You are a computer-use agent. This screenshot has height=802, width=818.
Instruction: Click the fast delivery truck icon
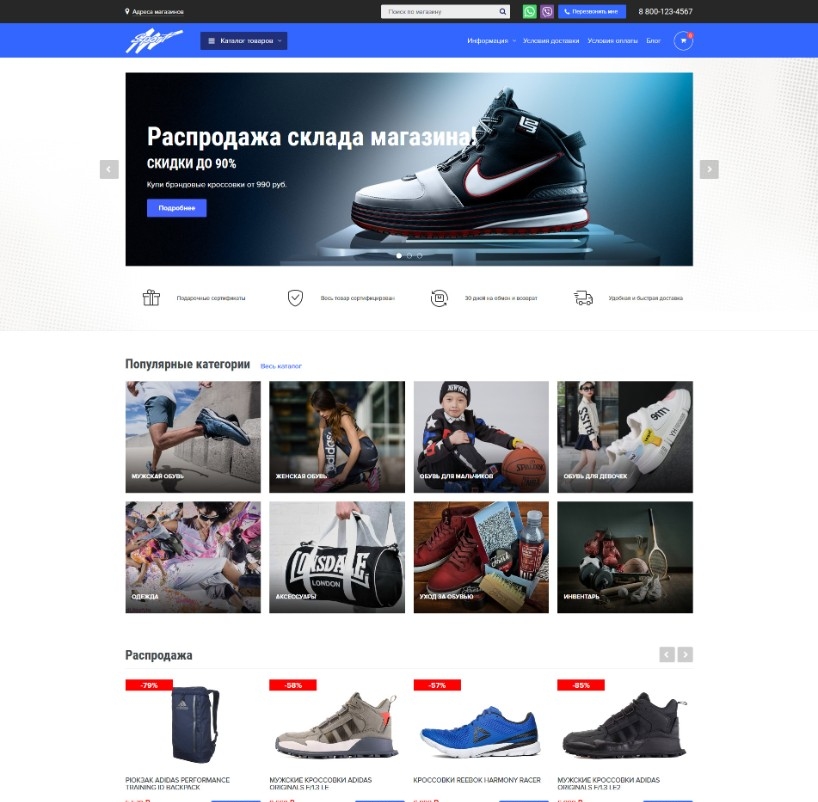point(583,298)
